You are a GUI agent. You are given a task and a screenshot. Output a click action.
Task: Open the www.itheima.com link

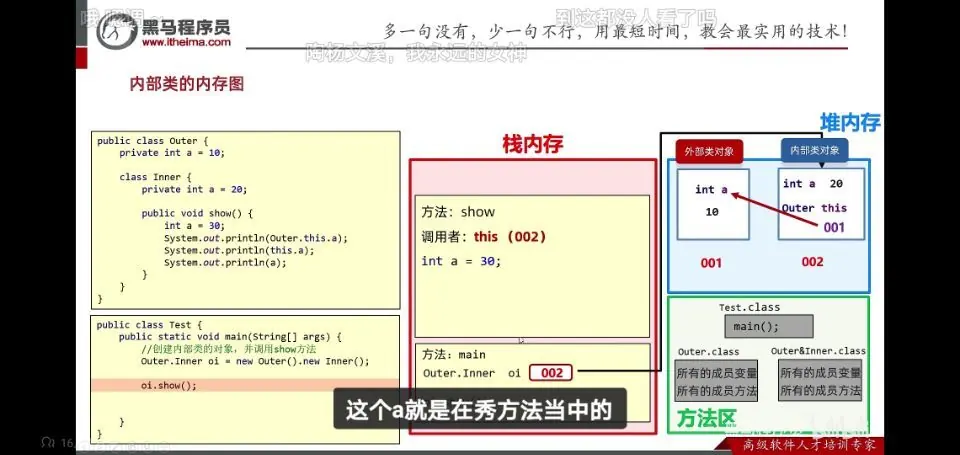[186, 42]
